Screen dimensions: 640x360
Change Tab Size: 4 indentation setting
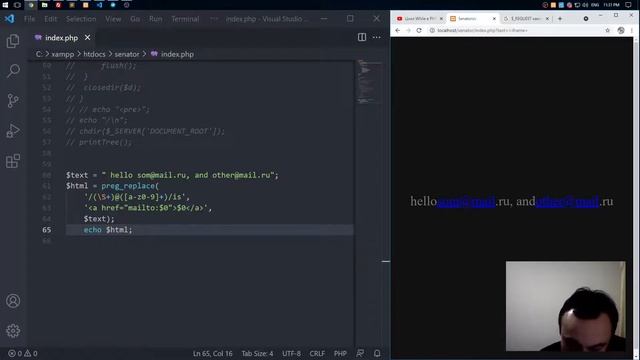258,353
